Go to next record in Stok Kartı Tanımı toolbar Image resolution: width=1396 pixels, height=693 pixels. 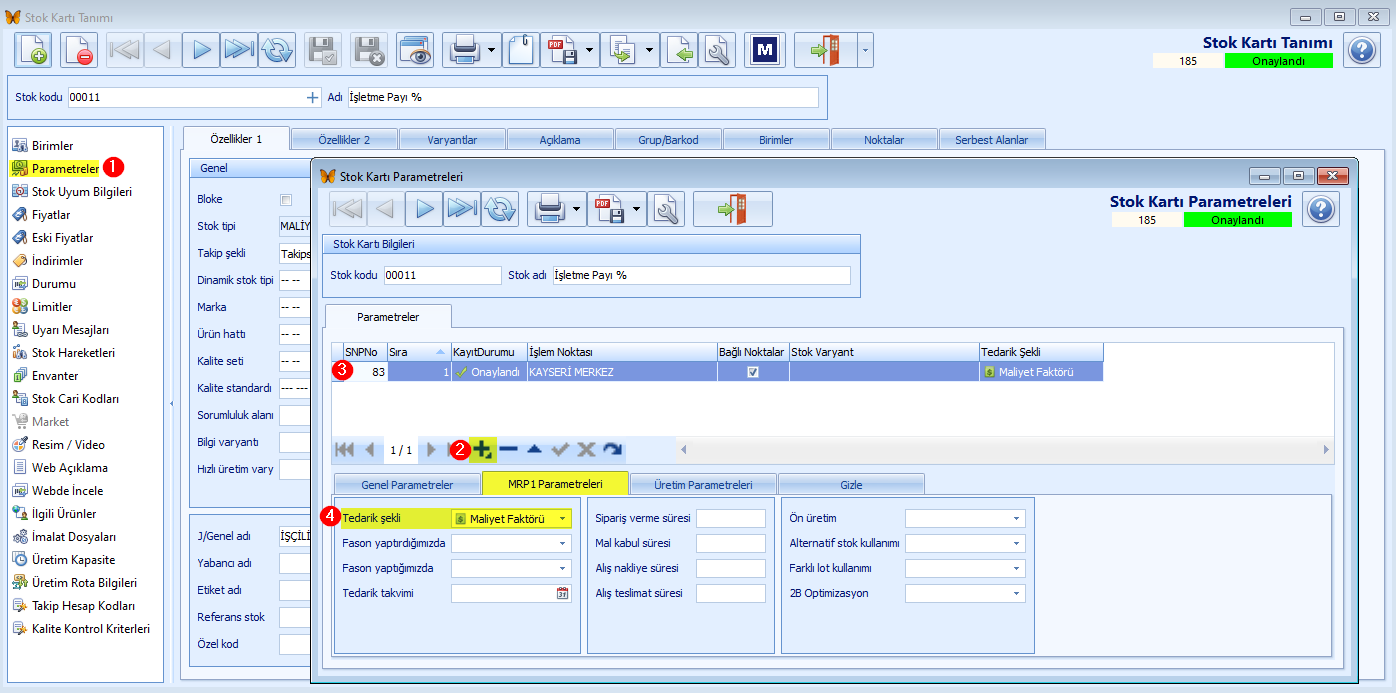(x=201, y=50)
